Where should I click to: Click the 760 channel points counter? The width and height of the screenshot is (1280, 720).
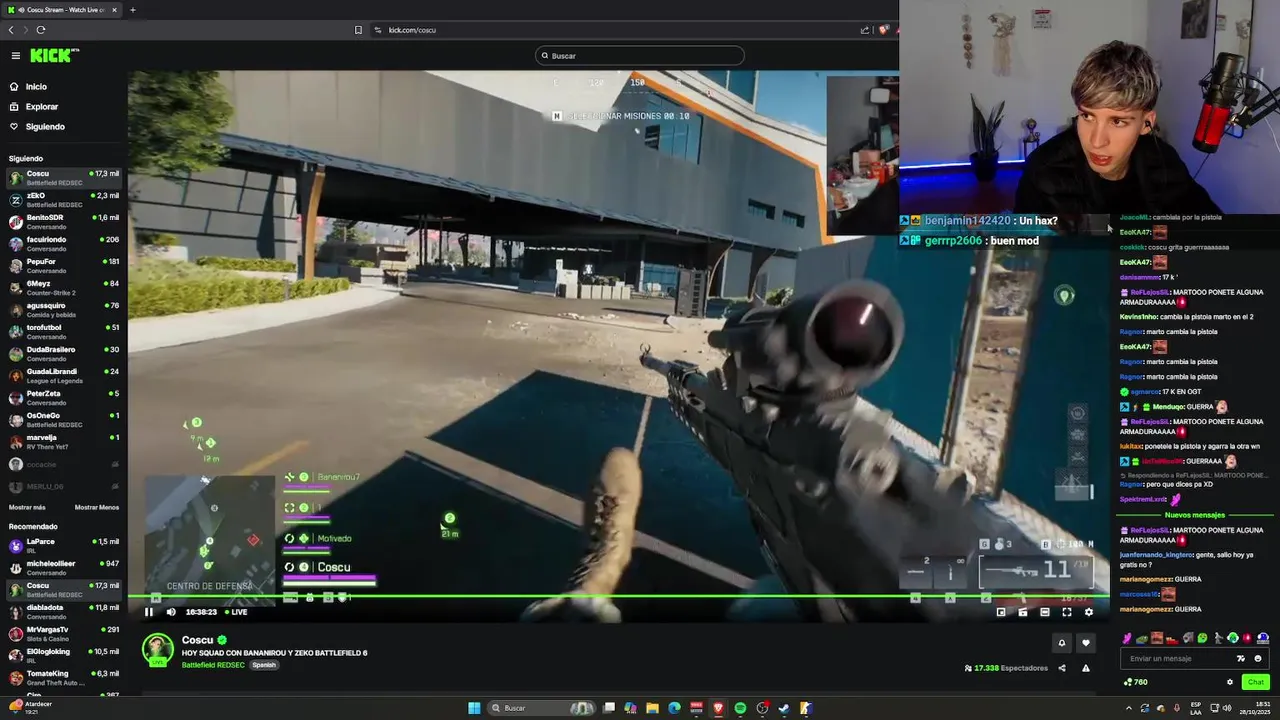coord(1136,682)
